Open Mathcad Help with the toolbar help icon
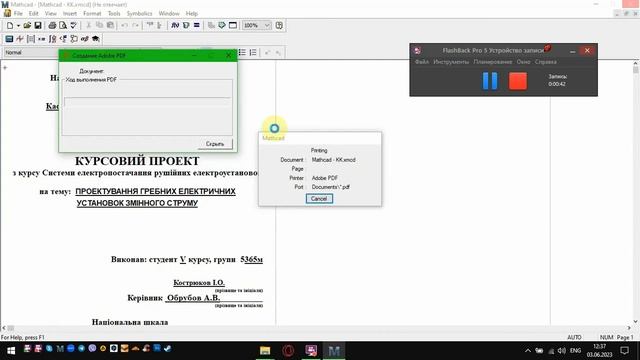640x360 pixels. click(x=279, y=25)
